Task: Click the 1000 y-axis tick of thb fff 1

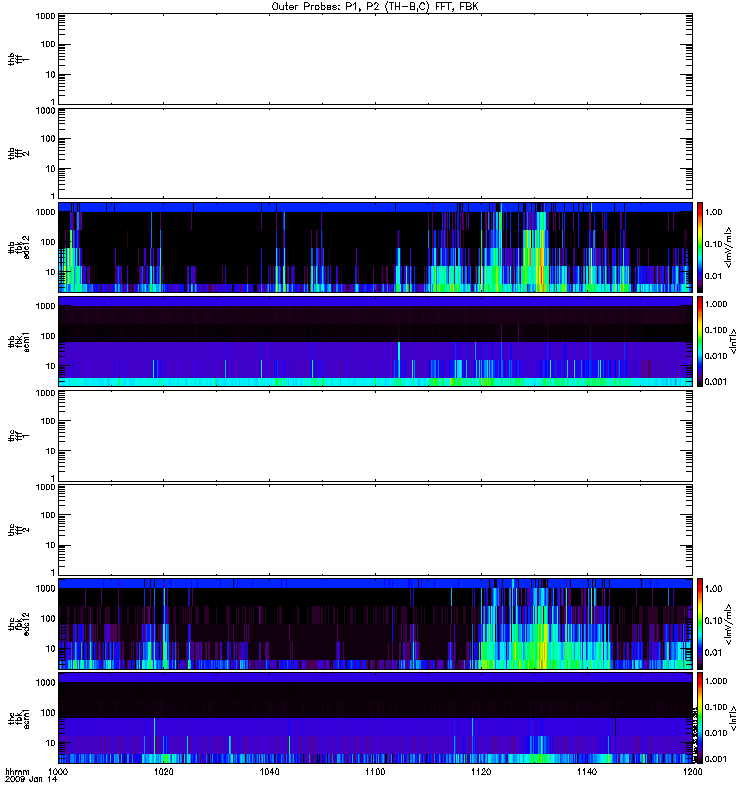Action: coord(45,16)
